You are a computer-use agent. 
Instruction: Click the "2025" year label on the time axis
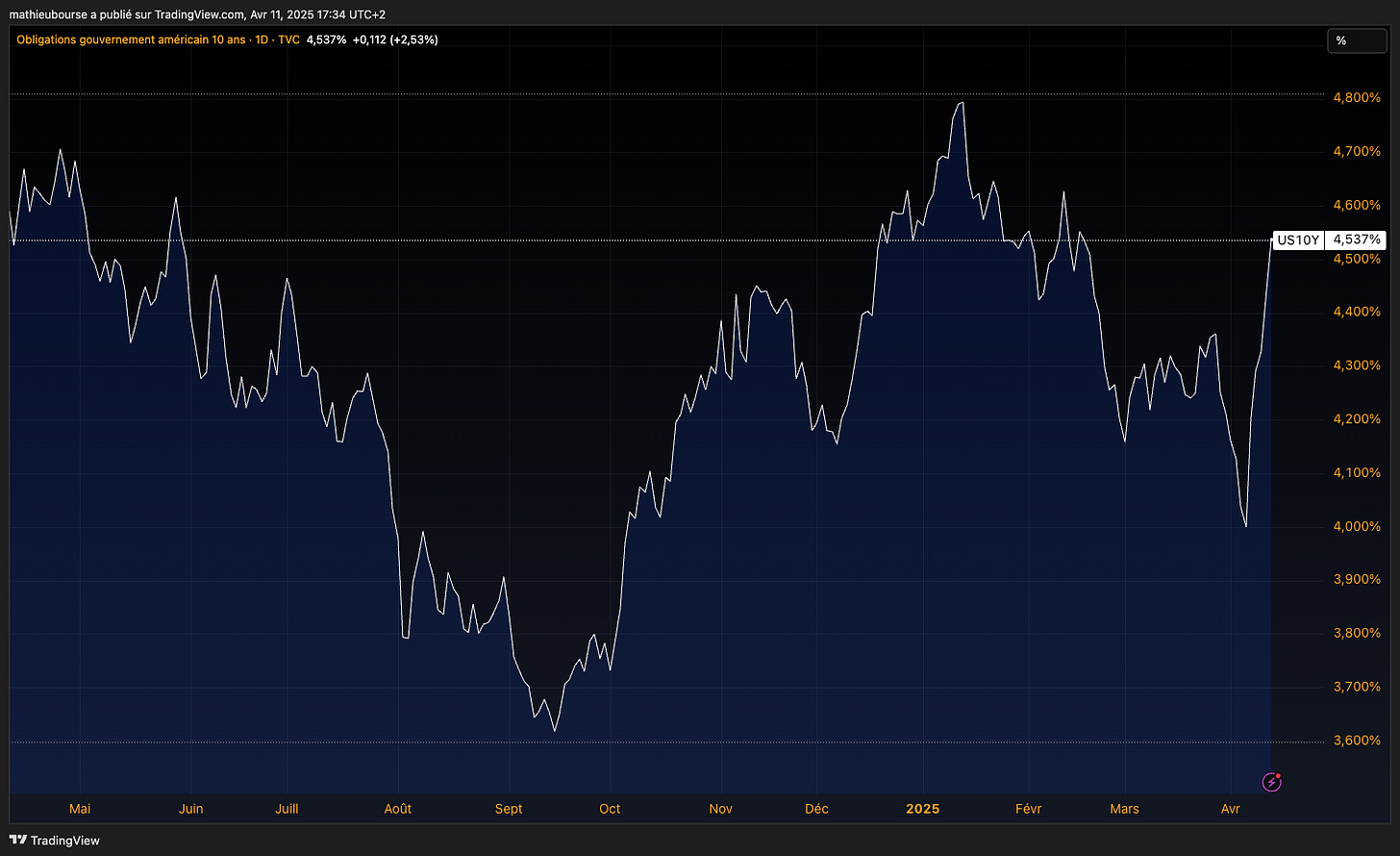pyautogui.click(x=923, y=809)
